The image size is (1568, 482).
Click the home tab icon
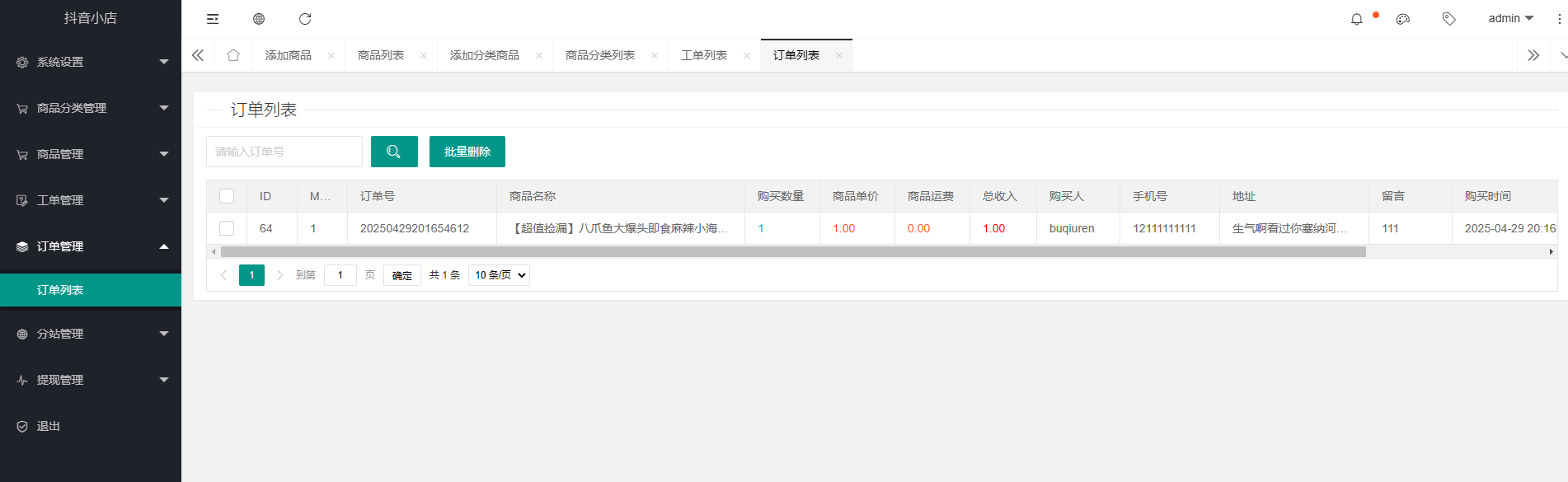tap(233, 55)
